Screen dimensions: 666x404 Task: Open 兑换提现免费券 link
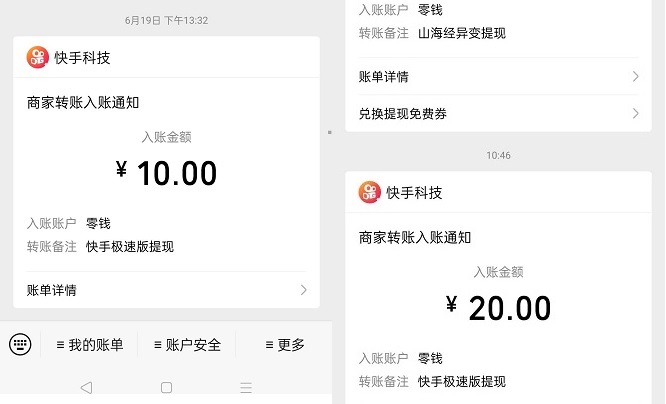[402, 114]
